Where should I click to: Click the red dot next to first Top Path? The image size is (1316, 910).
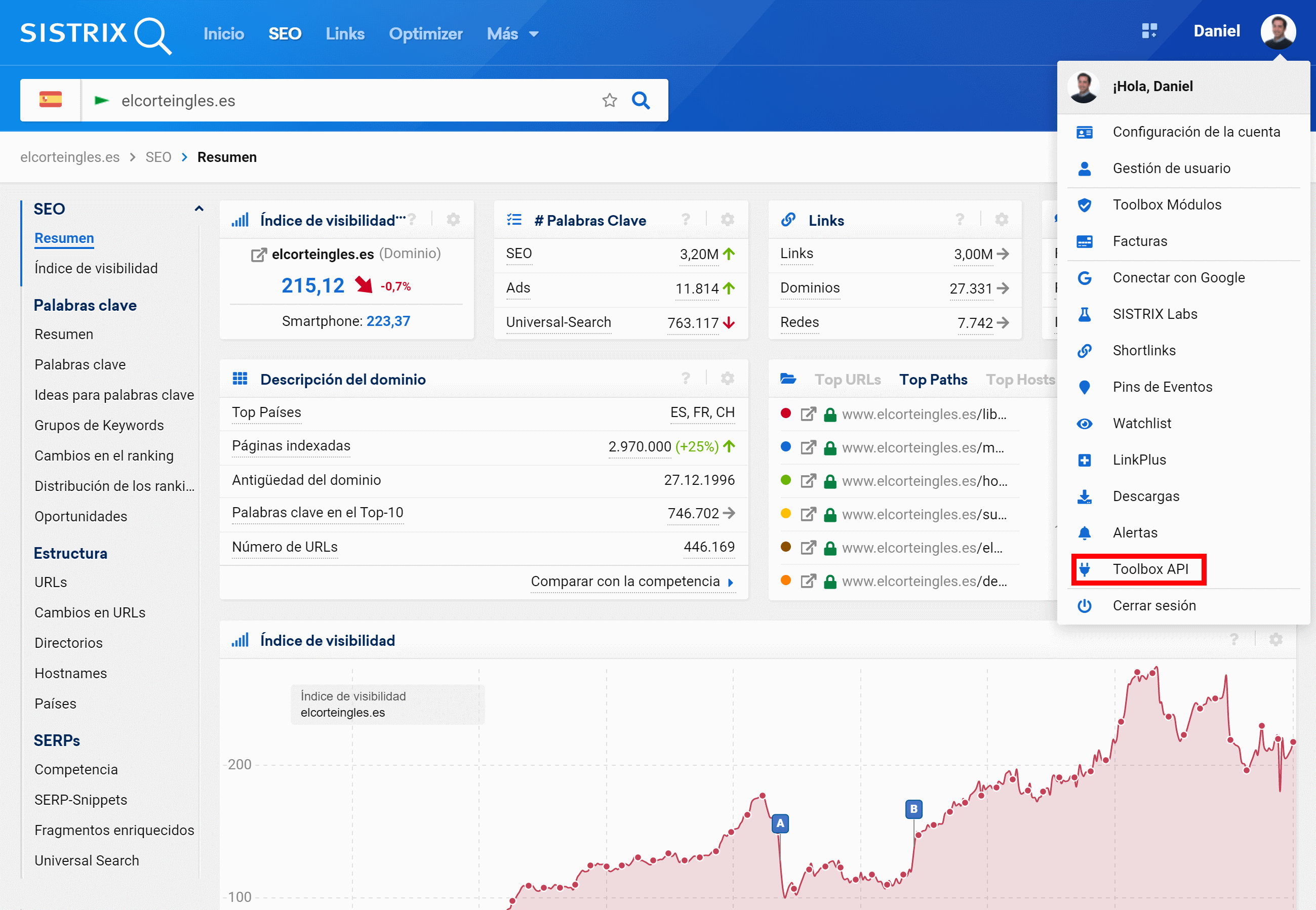(x=785, y=413)
